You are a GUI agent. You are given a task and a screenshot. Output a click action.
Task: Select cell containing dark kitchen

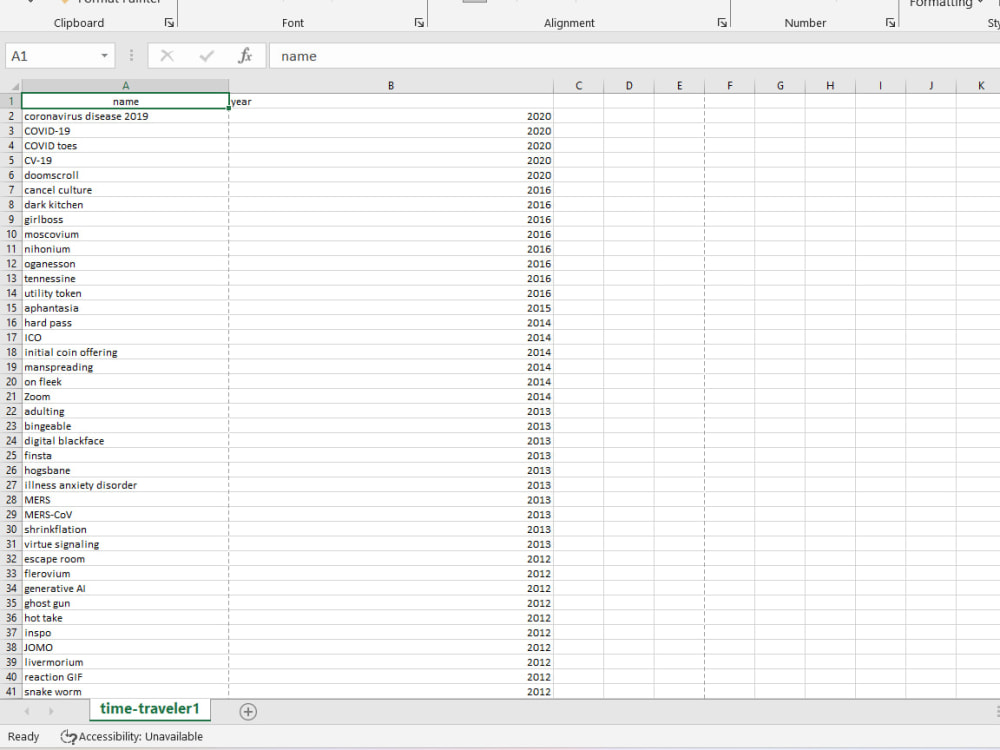pos(126,205)
